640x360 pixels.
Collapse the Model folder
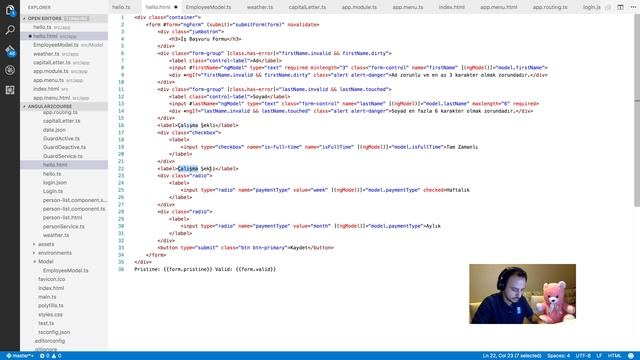coord(45,262)
